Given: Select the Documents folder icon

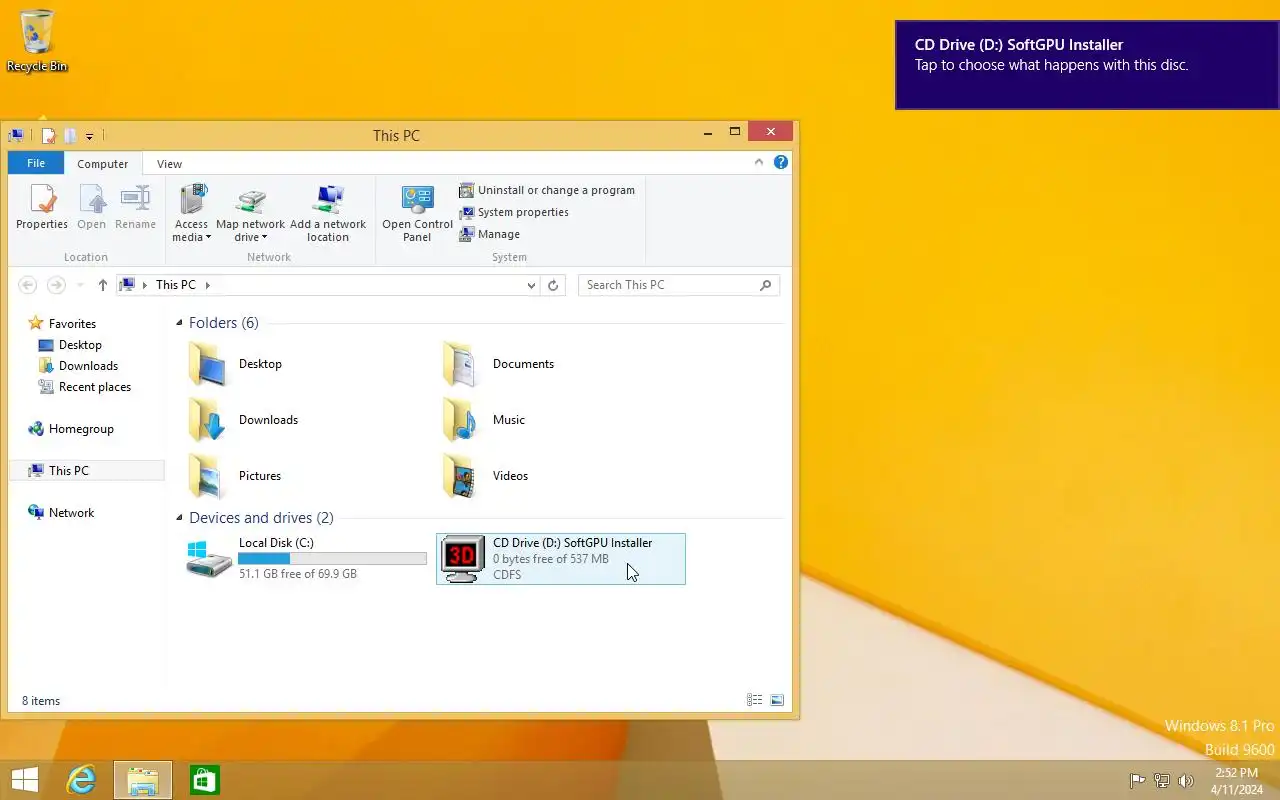Looking at the screenshot, I should 462,364.
